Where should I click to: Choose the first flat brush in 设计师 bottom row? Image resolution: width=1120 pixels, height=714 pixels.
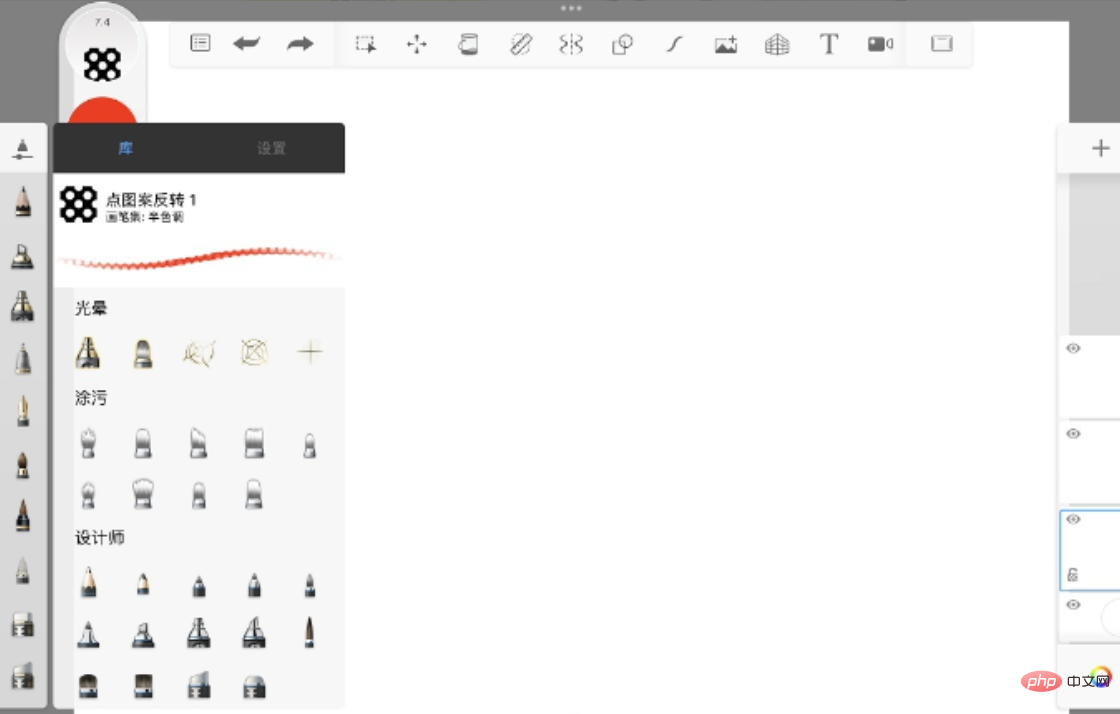click(88, 685)
